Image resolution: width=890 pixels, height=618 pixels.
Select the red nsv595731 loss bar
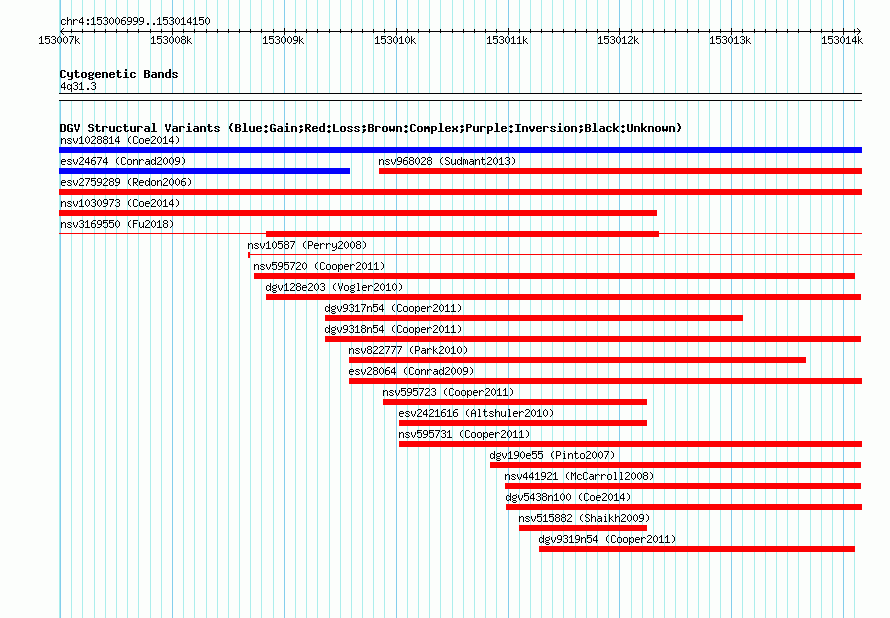(630, 444)
